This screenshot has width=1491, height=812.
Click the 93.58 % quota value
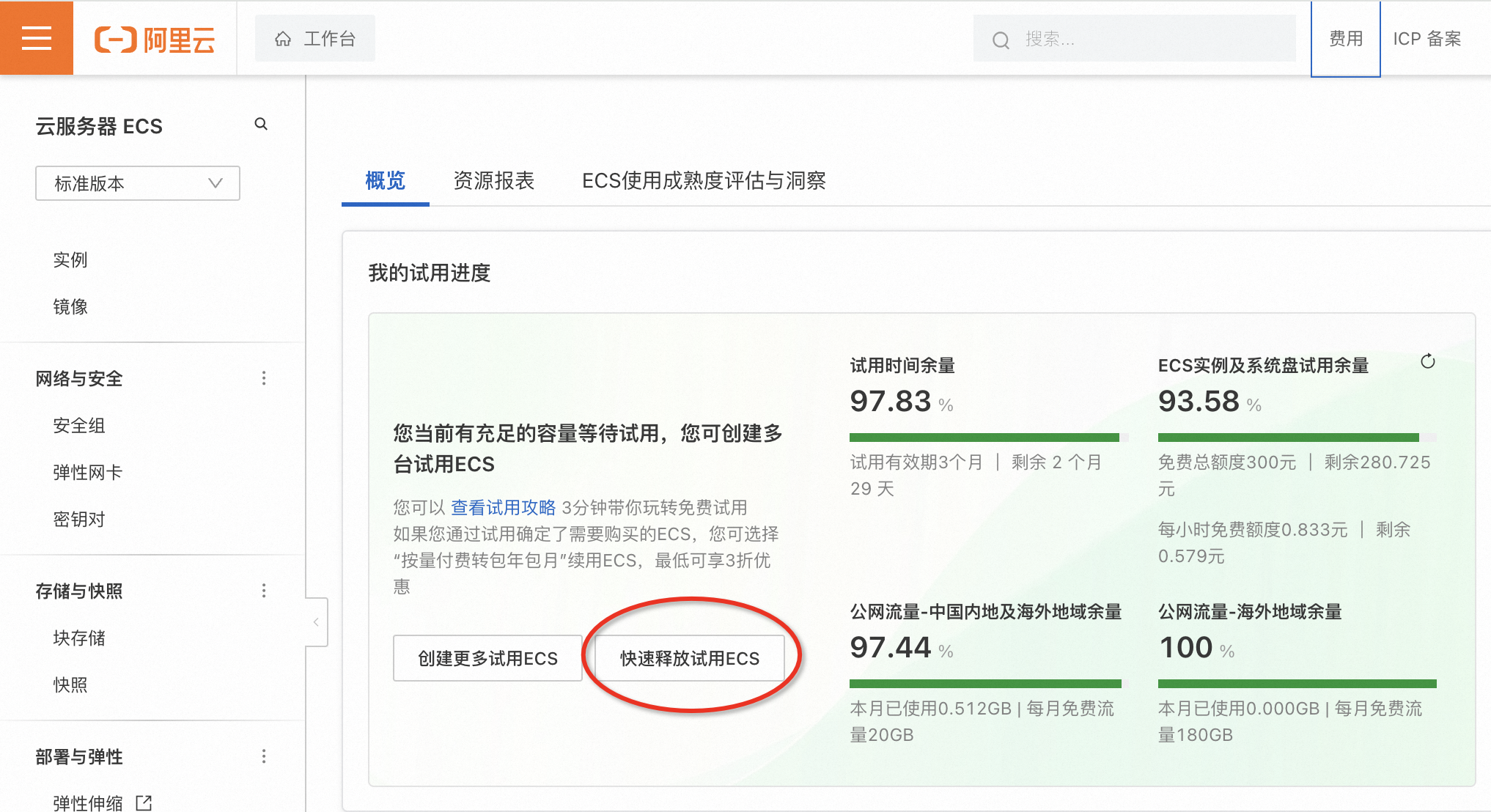tap(1210, 402)
